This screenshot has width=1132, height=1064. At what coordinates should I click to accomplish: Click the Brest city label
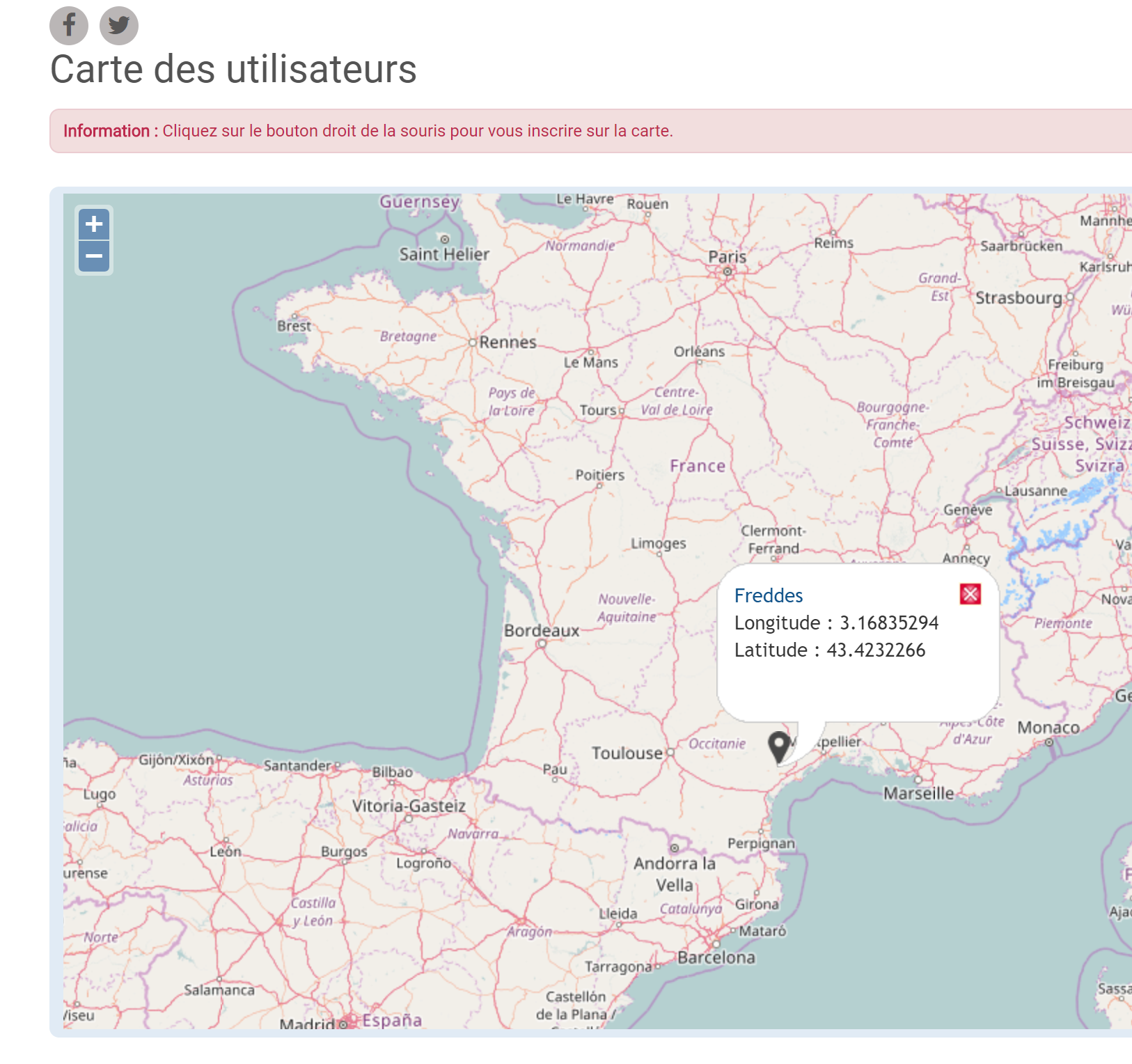pos(294,326)
